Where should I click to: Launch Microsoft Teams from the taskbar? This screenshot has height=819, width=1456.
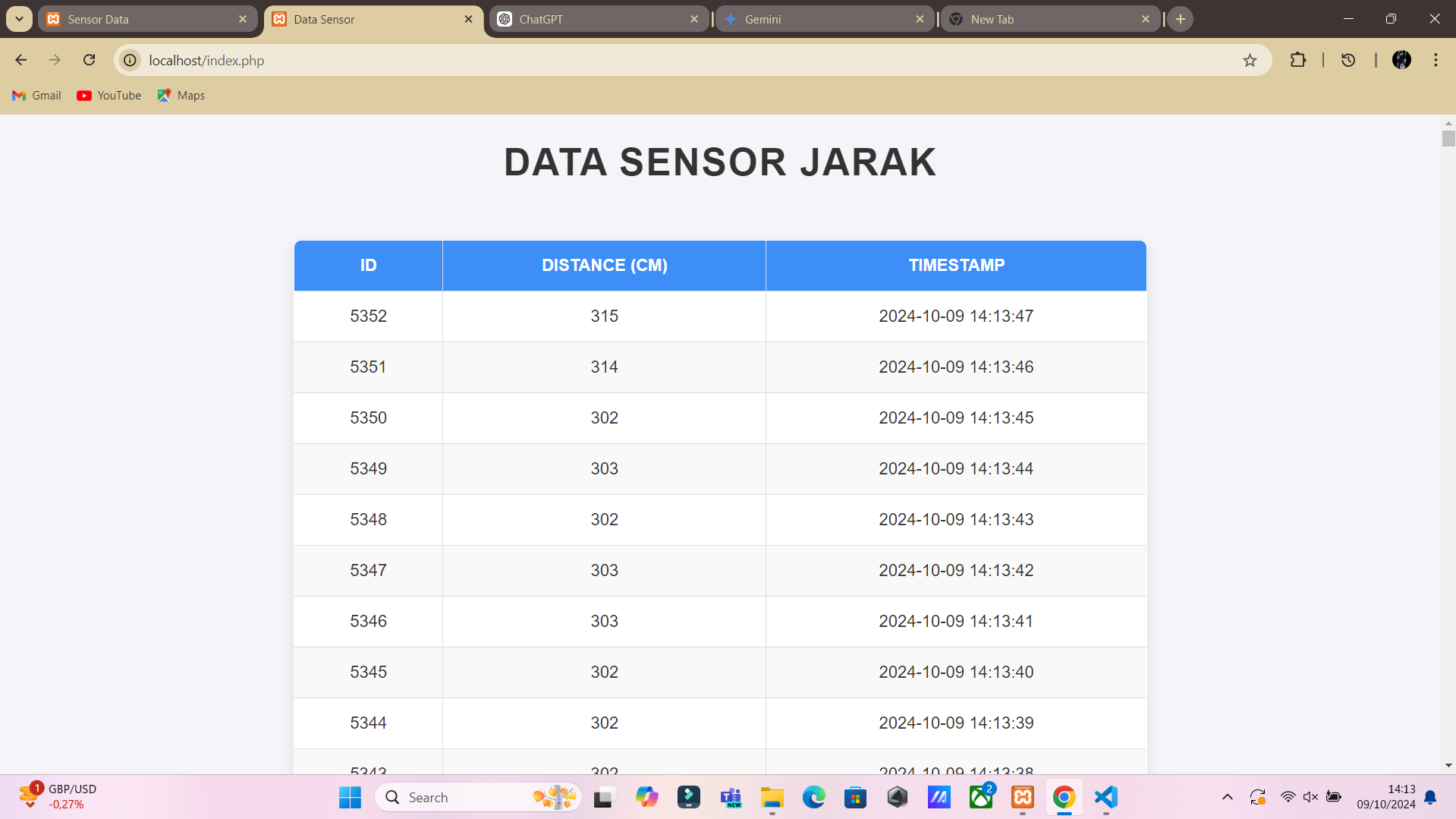coord(731,797)
